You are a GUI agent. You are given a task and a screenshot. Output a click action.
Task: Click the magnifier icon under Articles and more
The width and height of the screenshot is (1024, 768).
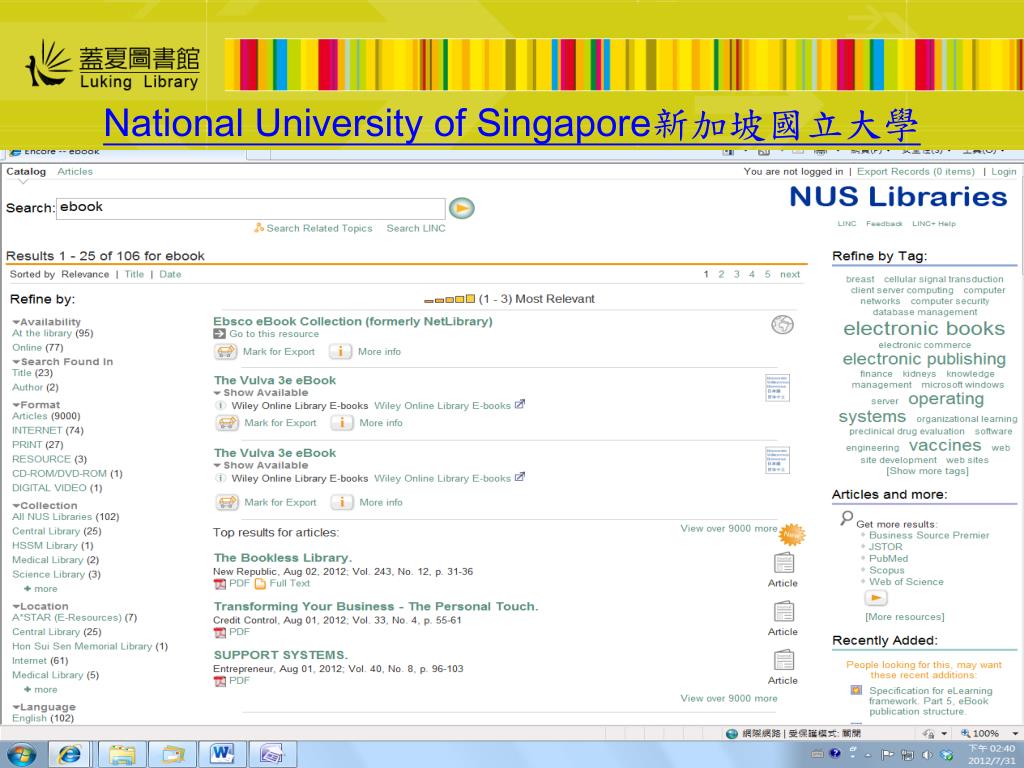pos(846,518)
